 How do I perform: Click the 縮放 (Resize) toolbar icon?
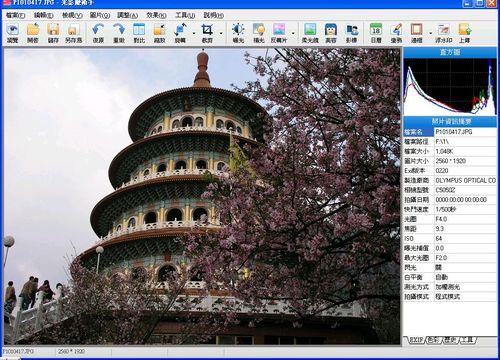click(x=159, y=33)
